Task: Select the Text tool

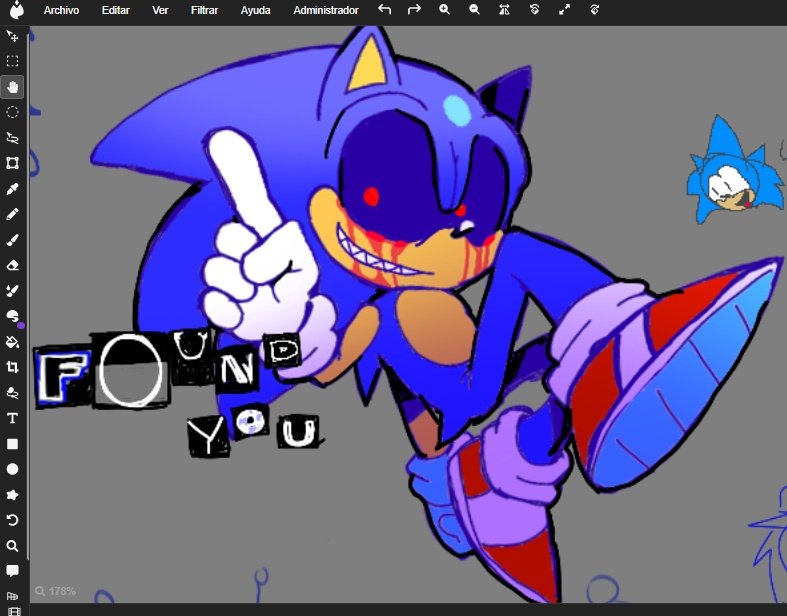Action: tap(13, 418)
